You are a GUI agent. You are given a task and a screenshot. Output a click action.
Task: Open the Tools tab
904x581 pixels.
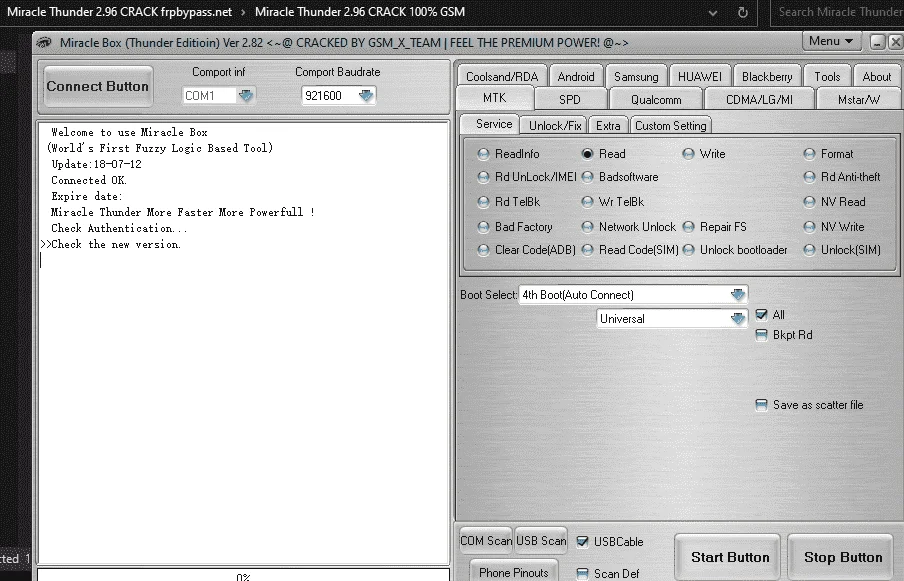click(827, 77)
